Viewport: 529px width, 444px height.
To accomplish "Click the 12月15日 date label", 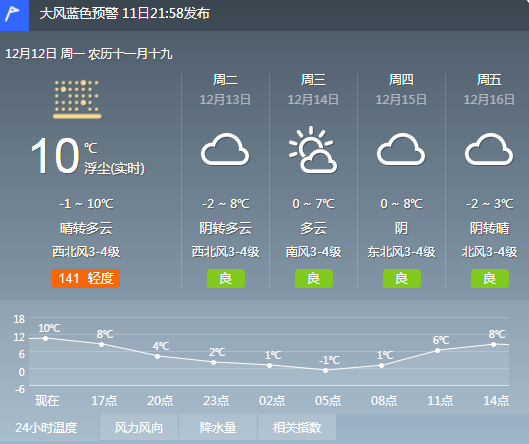I will 401,100.
